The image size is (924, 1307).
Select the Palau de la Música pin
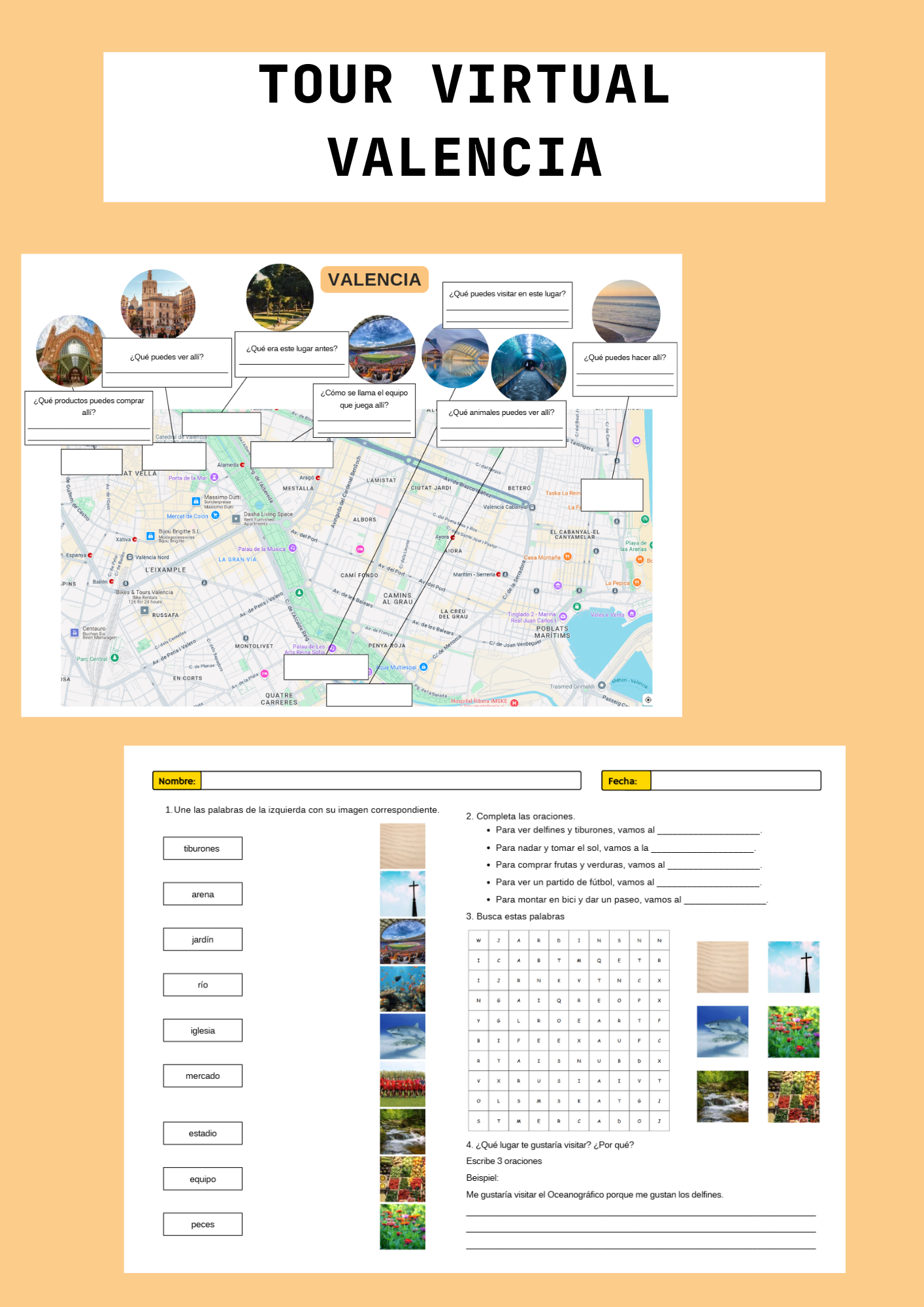click(293, 548)
